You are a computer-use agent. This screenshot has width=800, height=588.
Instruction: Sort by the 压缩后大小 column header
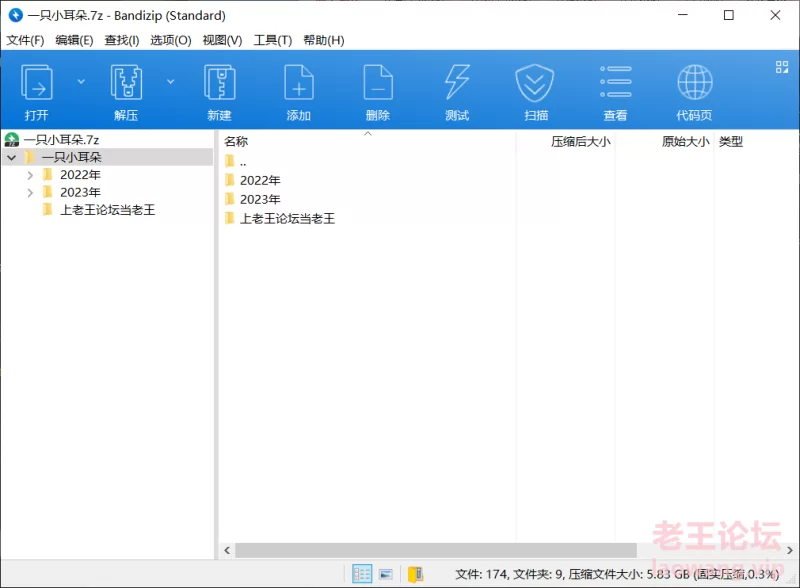(581, 141)
